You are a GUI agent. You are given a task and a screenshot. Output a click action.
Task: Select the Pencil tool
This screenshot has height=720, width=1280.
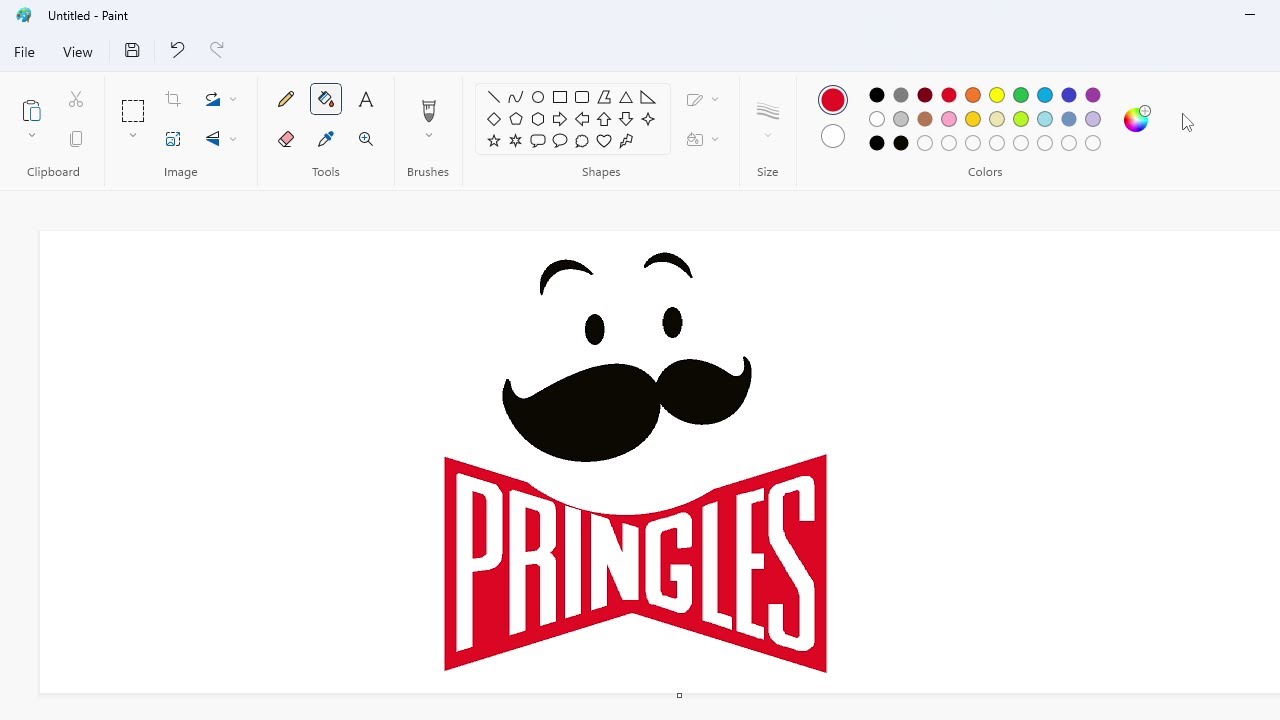(286, 99)
